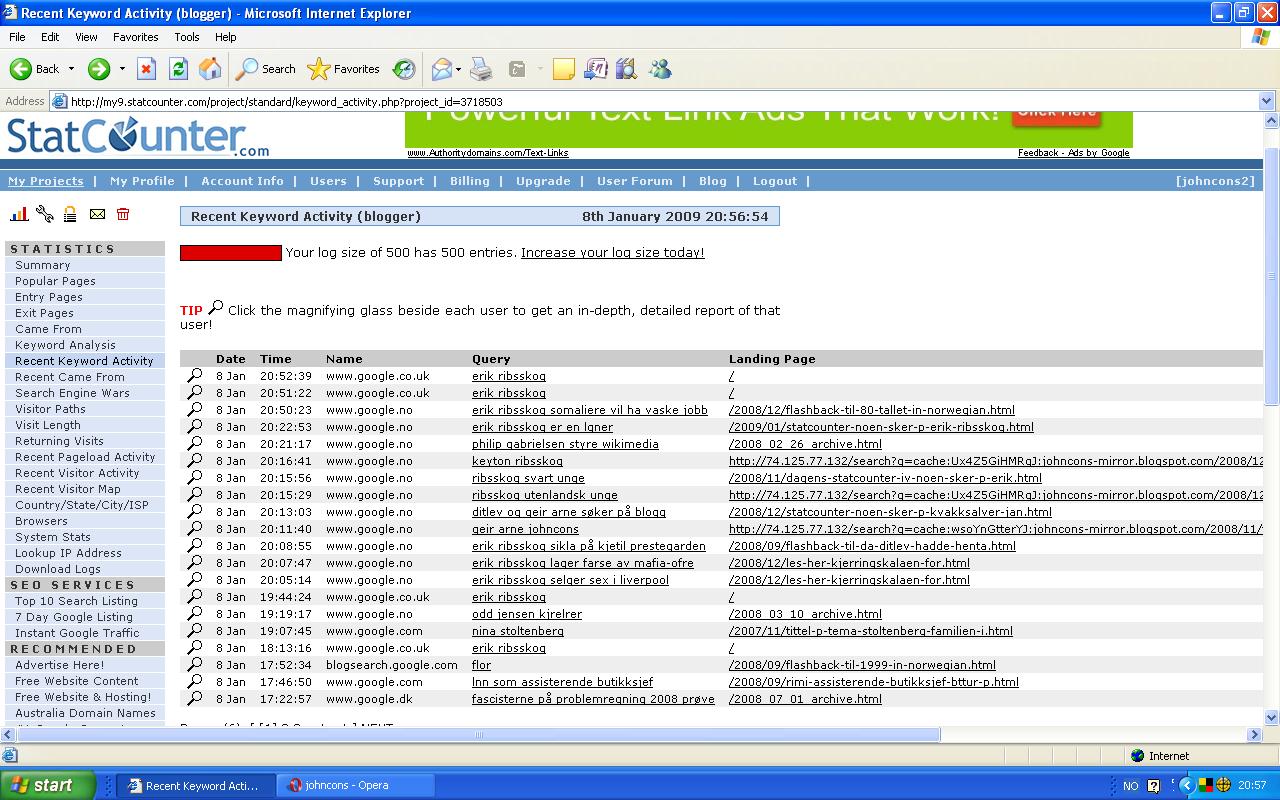The height and width of the screenshot is (800, 1280).
Task: Open the Help menu
Action: 226,37
